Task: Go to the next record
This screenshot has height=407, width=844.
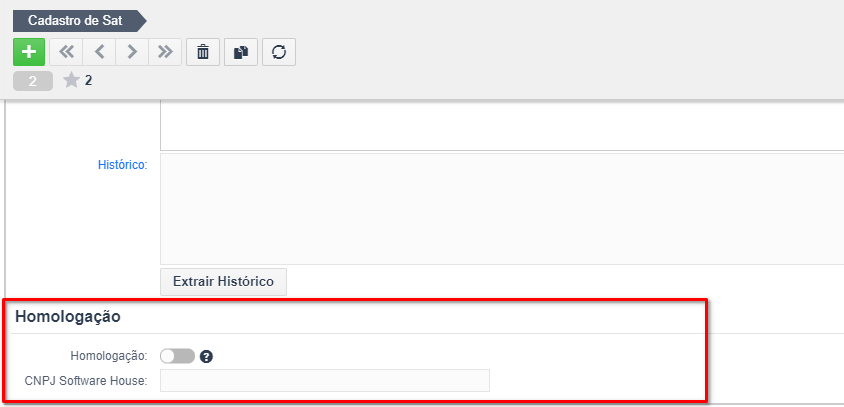Action: (x=132, y=52)
